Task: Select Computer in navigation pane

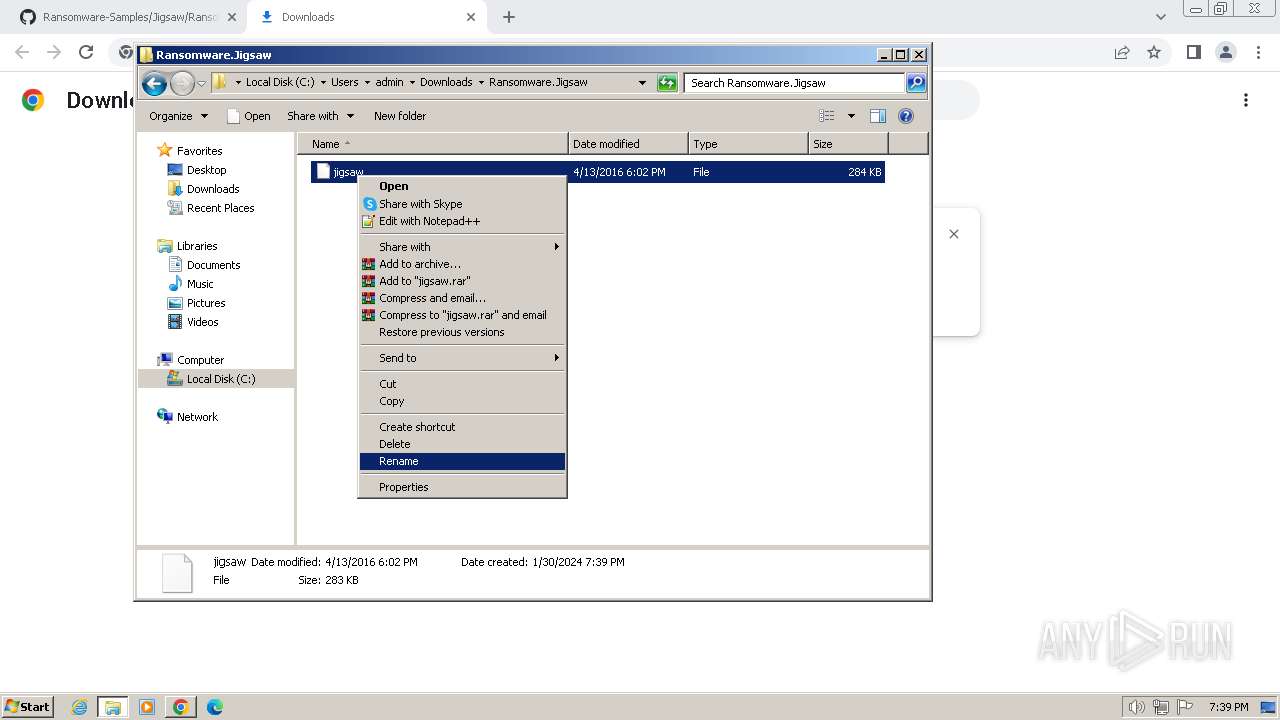Action: [200, 360]
